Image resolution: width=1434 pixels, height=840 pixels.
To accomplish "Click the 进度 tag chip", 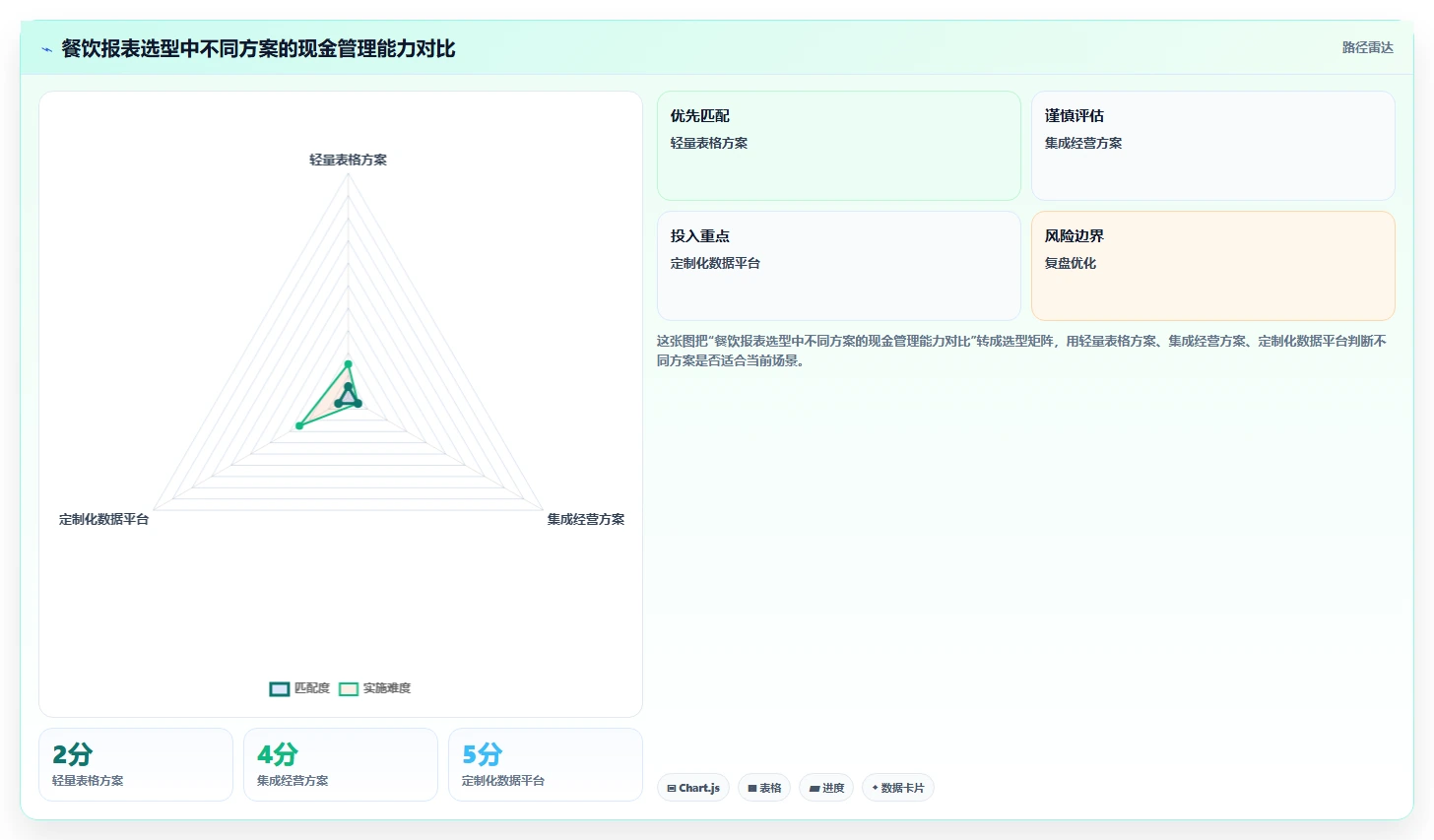I will coord(826,788).
